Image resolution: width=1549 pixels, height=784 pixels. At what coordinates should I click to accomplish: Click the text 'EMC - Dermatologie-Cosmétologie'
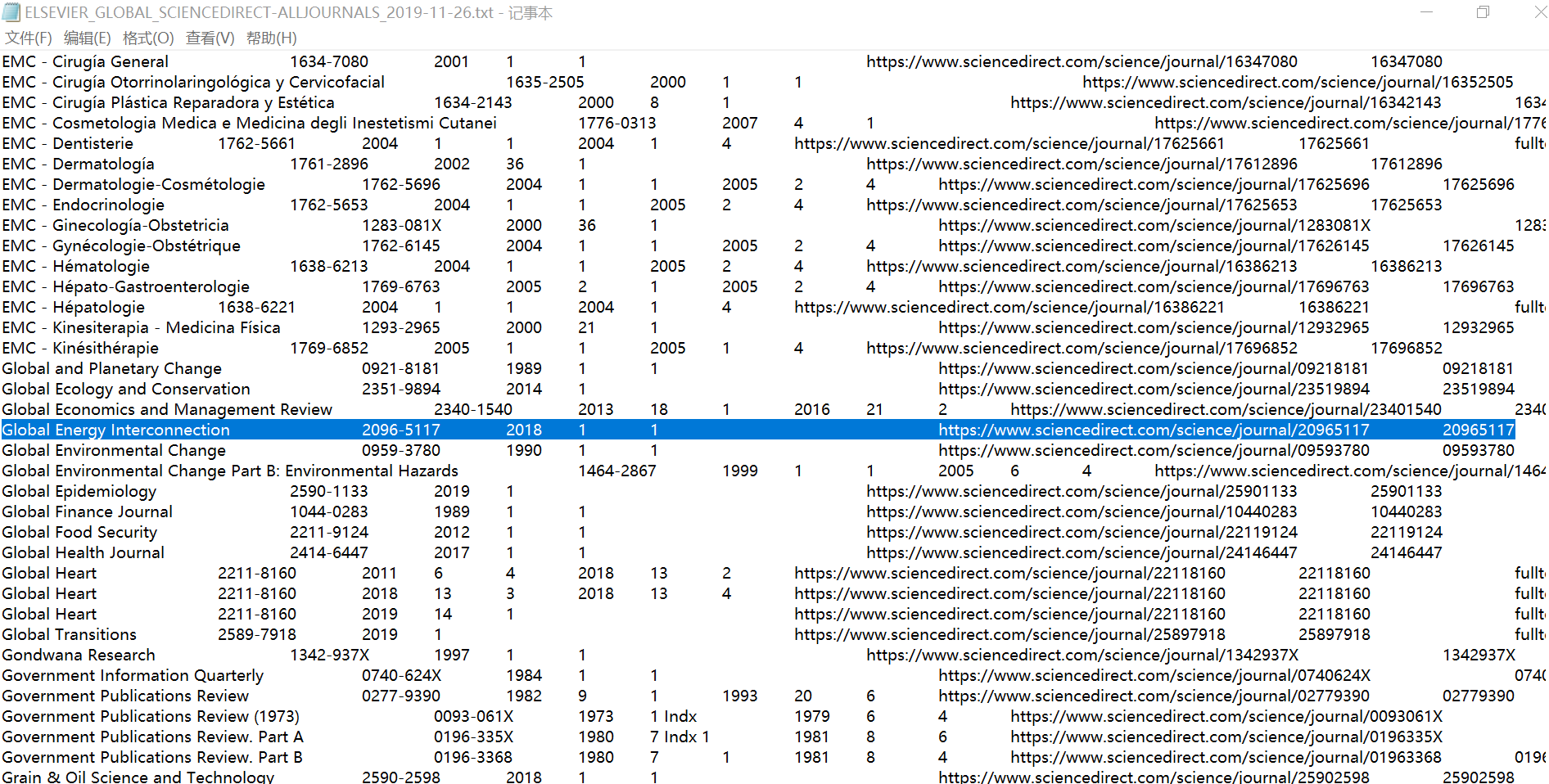point(133,184)
